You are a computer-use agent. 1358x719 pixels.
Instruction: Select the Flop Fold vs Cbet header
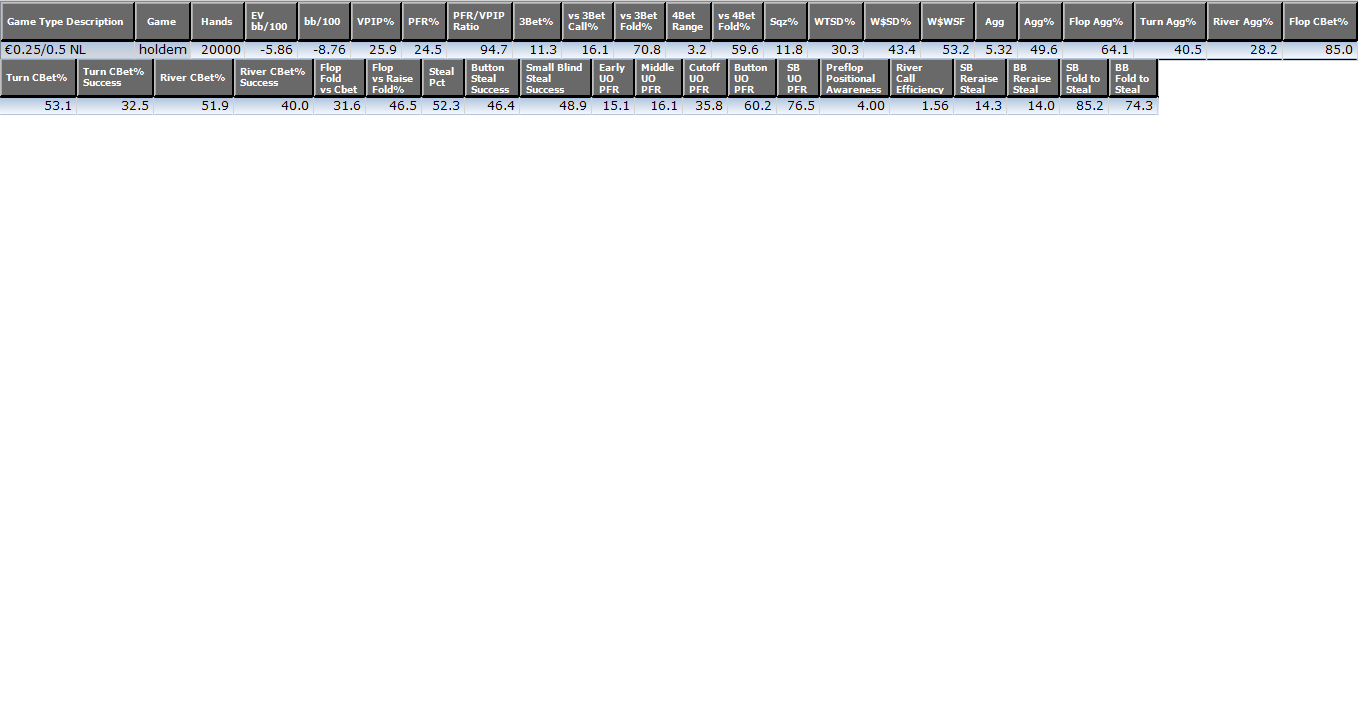tap(339, 77)
